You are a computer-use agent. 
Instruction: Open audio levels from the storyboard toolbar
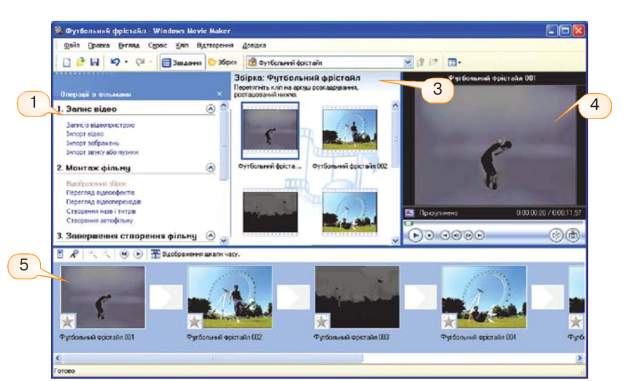(60, 254)
